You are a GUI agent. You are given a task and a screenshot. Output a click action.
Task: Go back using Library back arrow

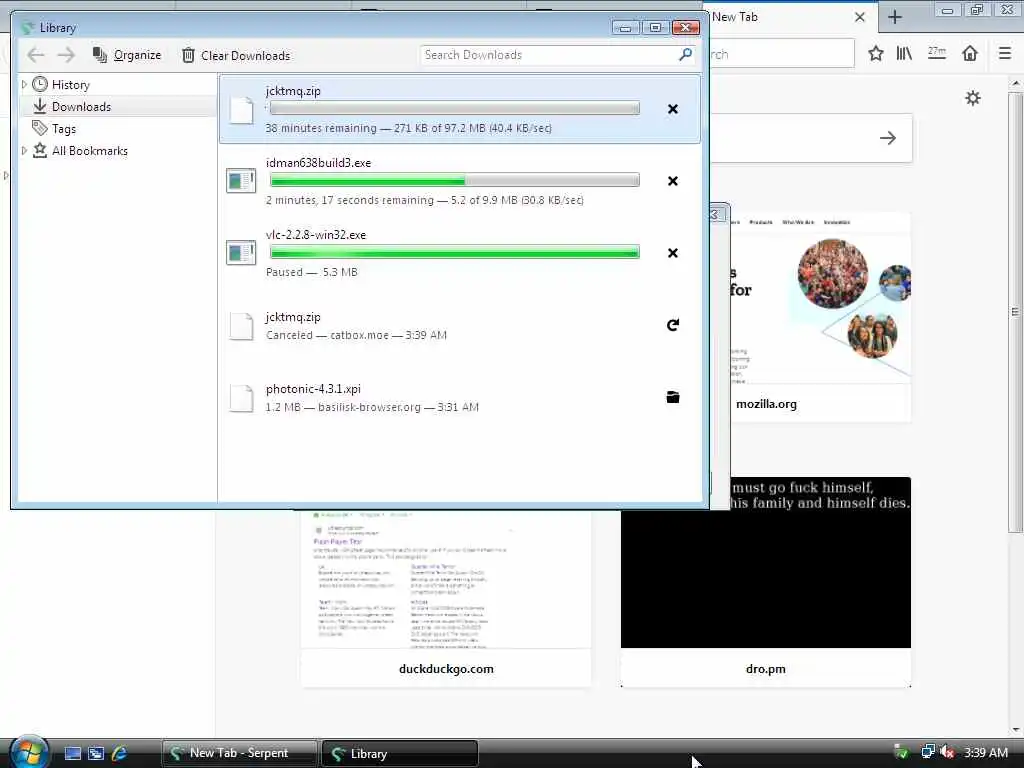pos(36,56)
